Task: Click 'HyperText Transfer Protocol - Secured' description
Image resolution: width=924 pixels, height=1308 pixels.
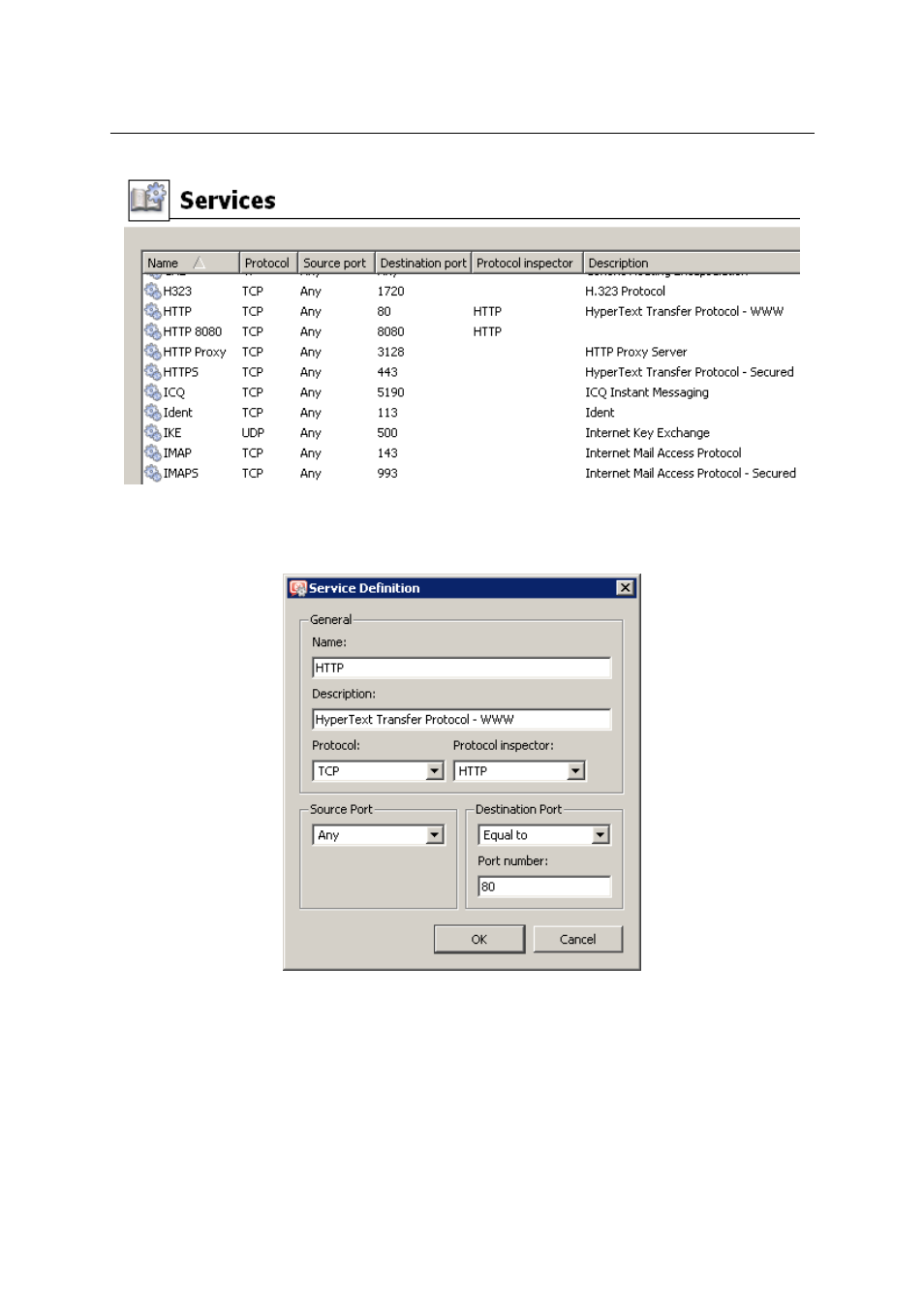Action: coord(690,372)
